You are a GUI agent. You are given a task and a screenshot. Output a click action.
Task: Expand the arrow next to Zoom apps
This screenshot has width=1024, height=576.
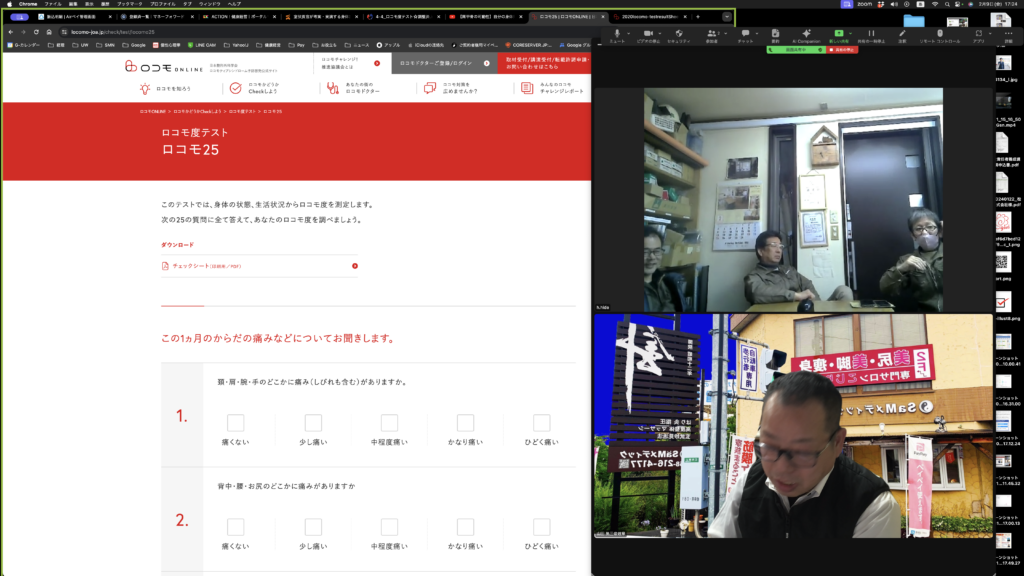(990, 33)
